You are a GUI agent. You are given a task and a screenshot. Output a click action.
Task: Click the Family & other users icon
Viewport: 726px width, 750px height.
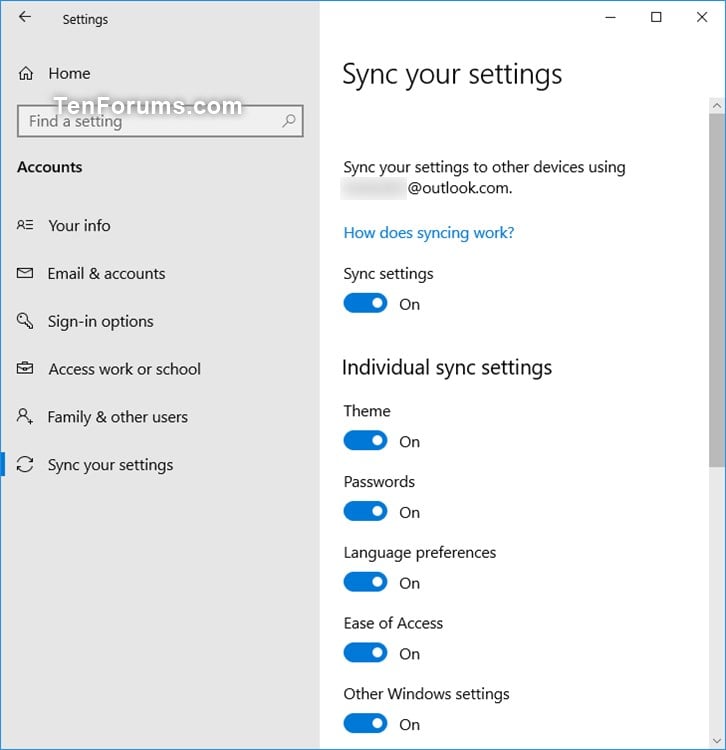coord(25,416)
